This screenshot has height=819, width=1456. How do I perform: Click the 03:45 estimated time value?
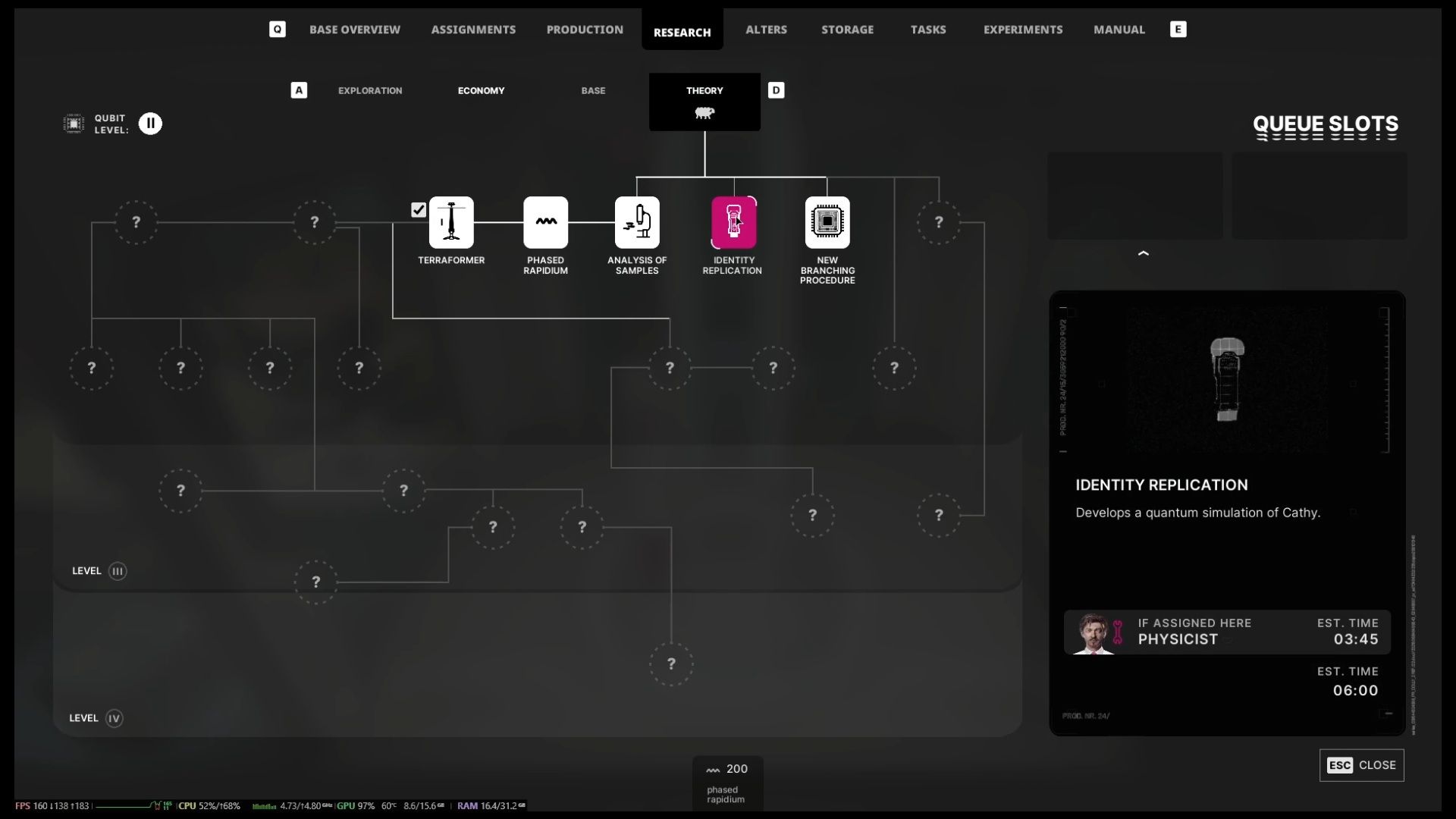1356,639
